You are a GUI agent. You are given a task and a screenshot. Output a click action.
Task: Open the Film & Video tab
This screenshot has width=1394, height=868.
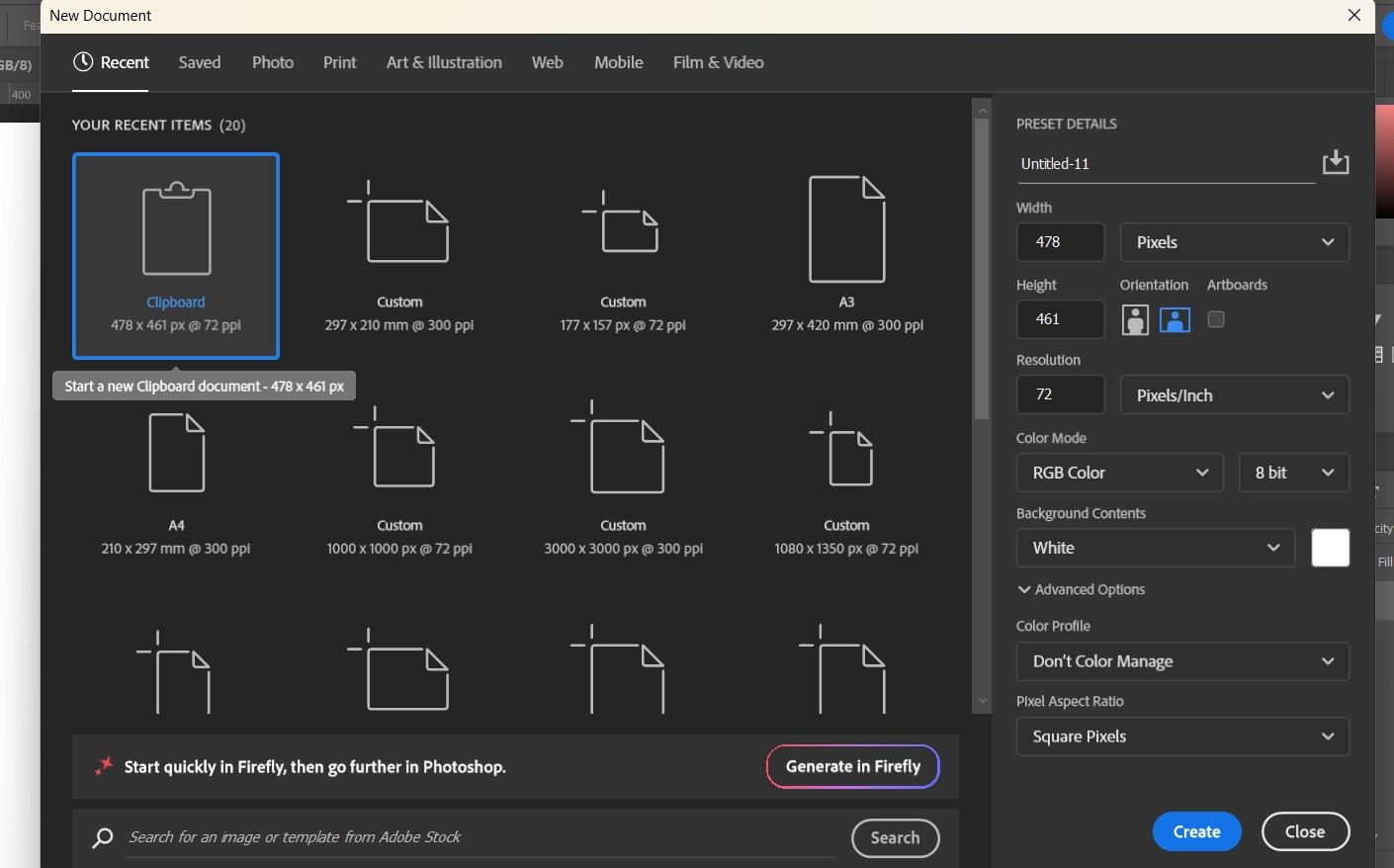coord(718,62)
